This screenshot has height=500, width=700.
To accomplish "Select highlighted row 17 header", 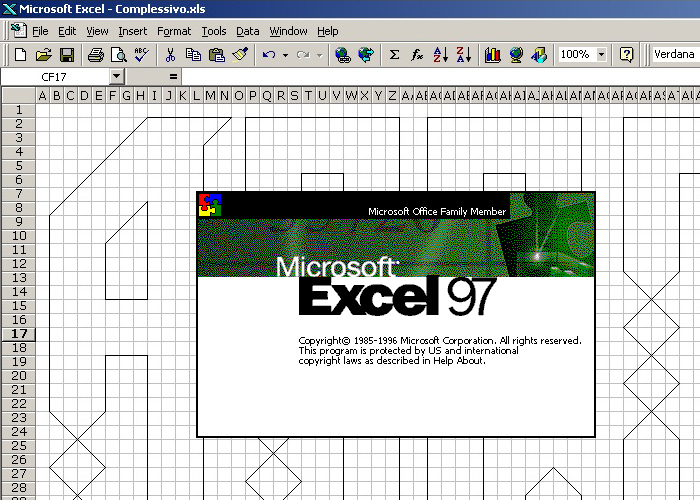I will click(18, 334).
